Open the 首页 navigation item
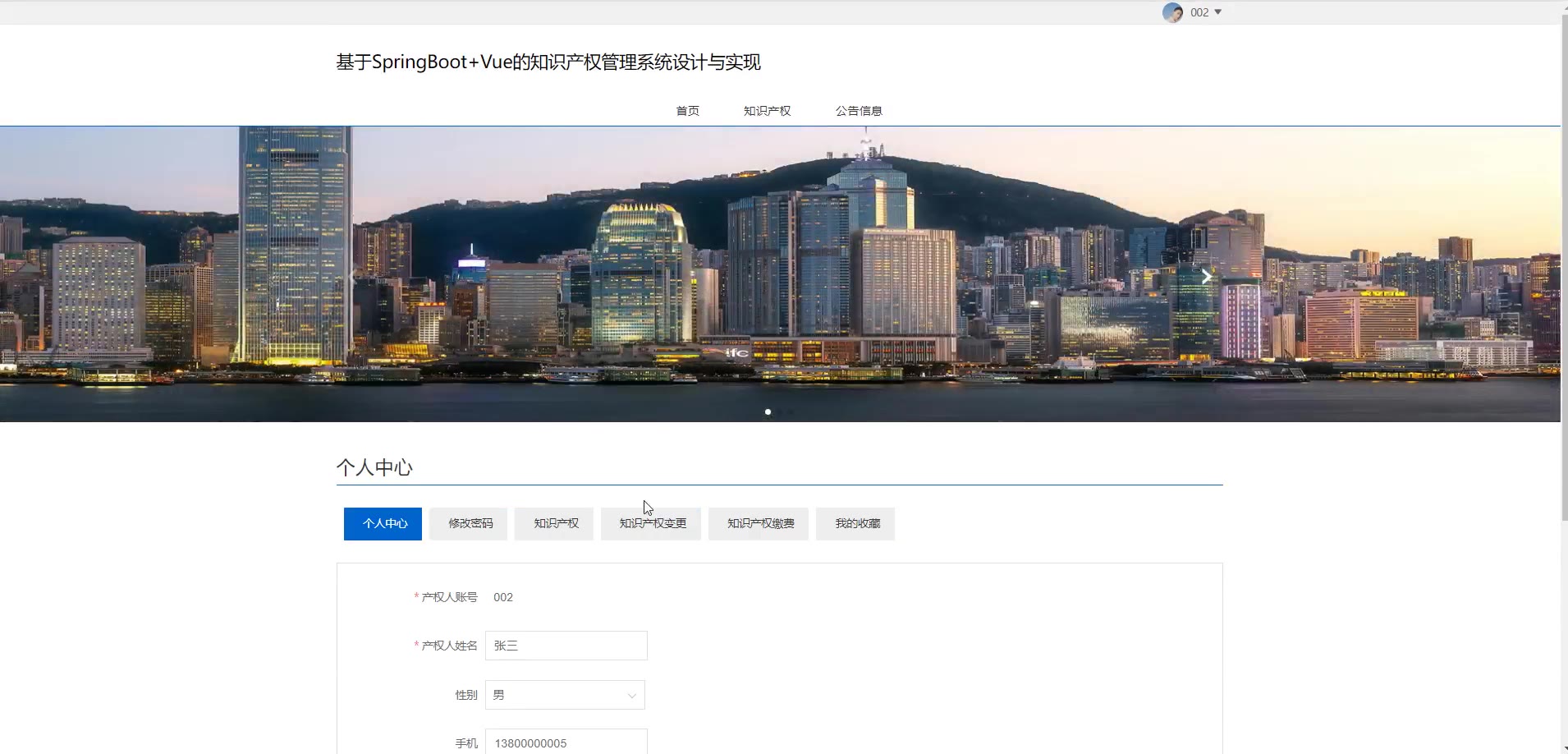Image resolution: width=1568 pixels, height=754 pixels. tap(688, 111)
